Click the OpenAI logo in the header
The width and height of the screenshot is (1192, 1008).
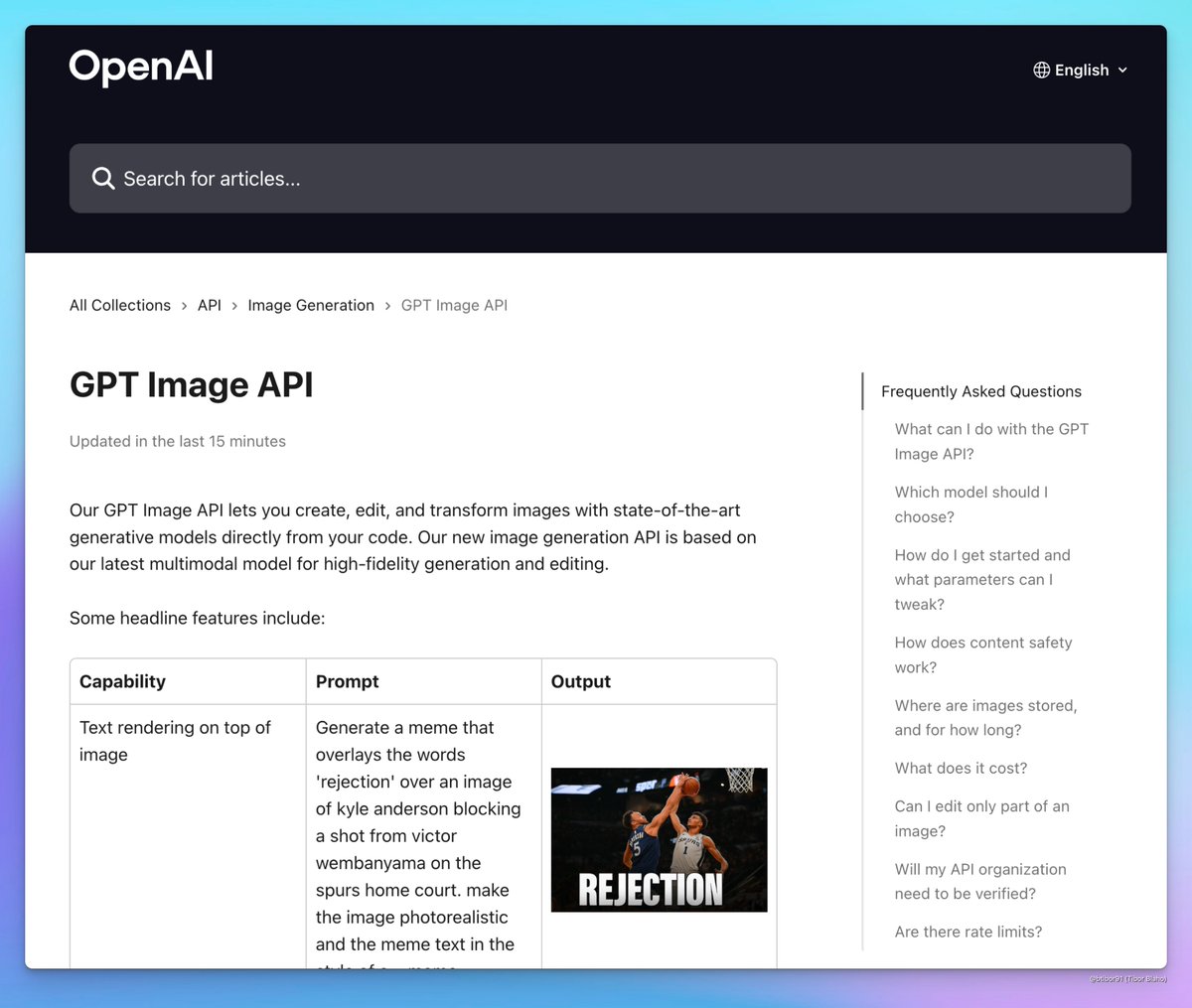[140, 67]
